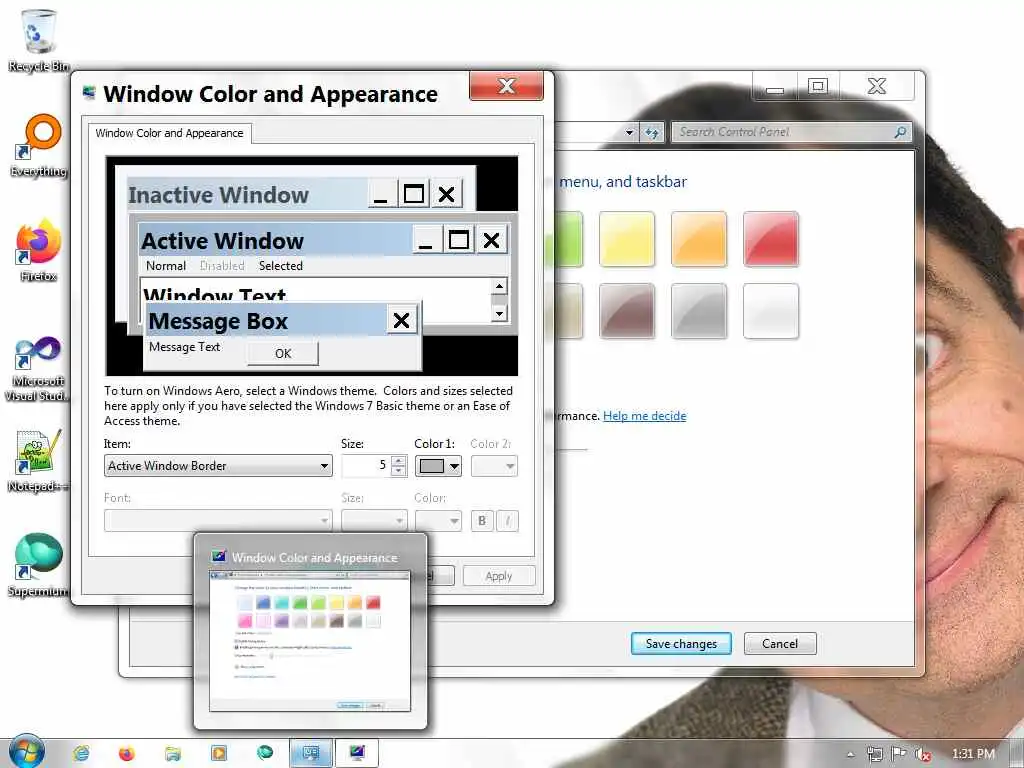The height and width of the screenshot is (768, 1024).
Task: Click Disabled menu item in preview
Action: point(222,266)
